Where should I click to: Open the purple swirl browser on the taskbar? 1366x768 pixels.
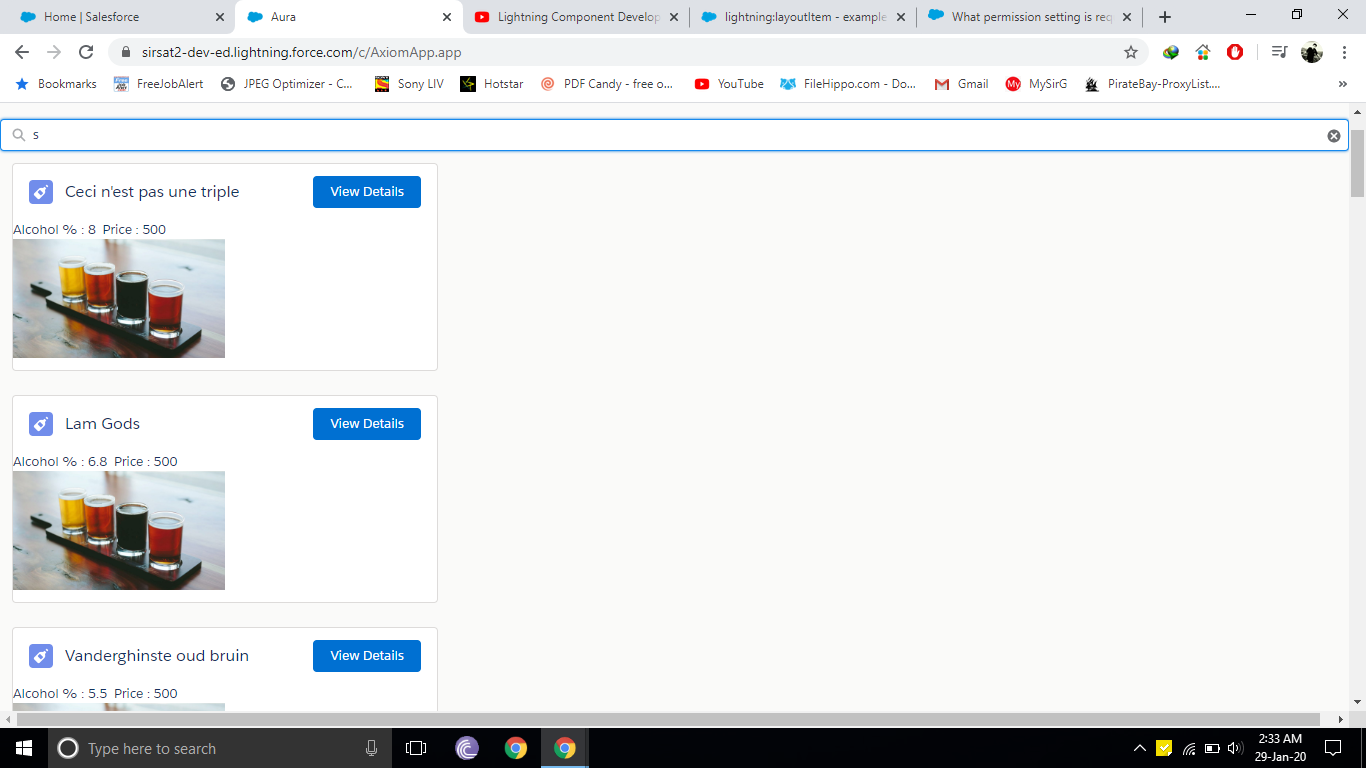467,748
